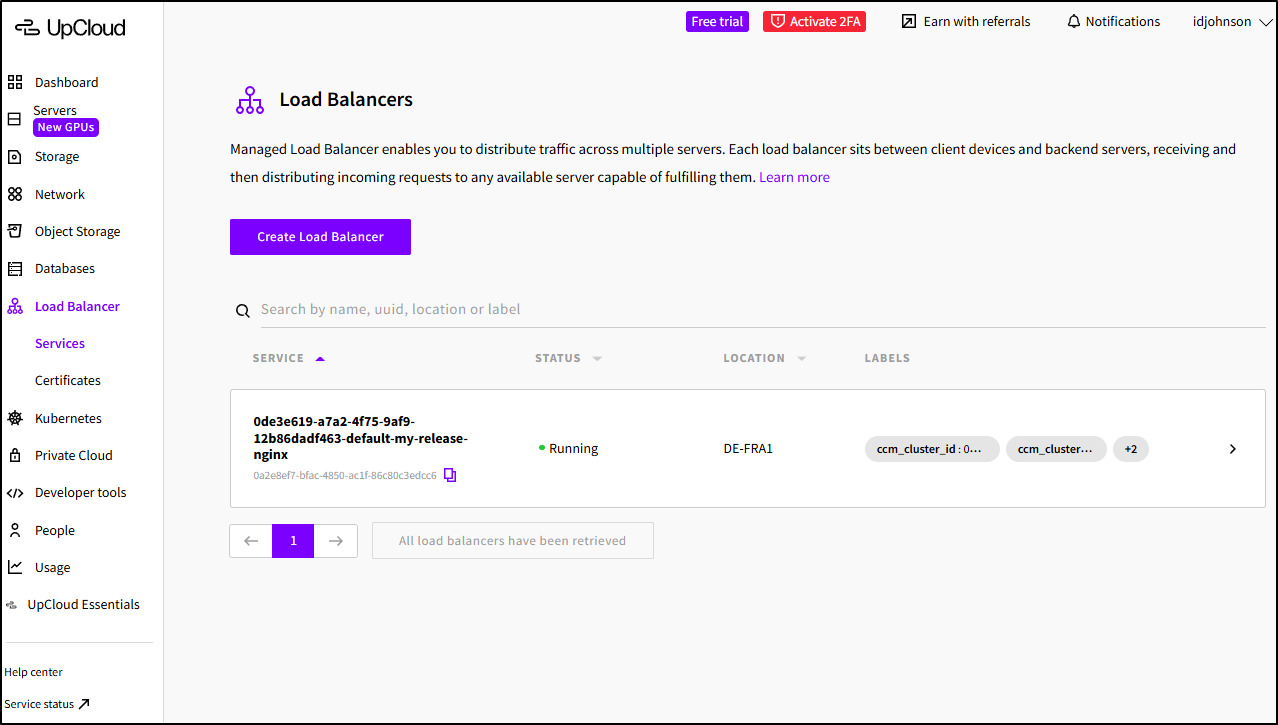1278x725 pixels.
Task: Open the Certificates submenu item
Action: coord(68,381)
